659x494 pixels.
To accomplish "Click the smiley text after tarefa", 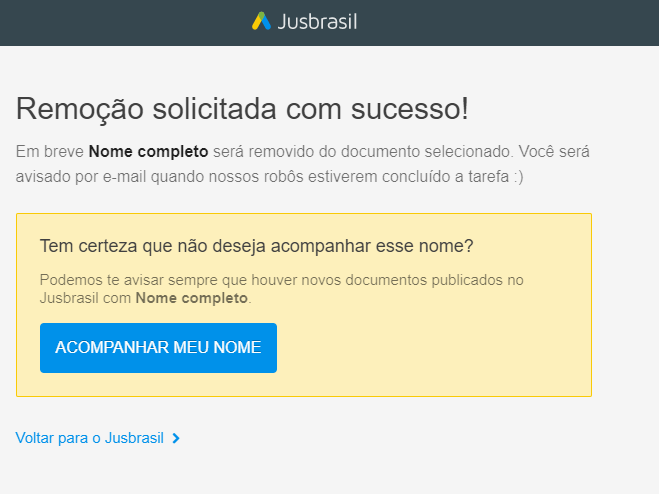I will (x=518, y=177).
